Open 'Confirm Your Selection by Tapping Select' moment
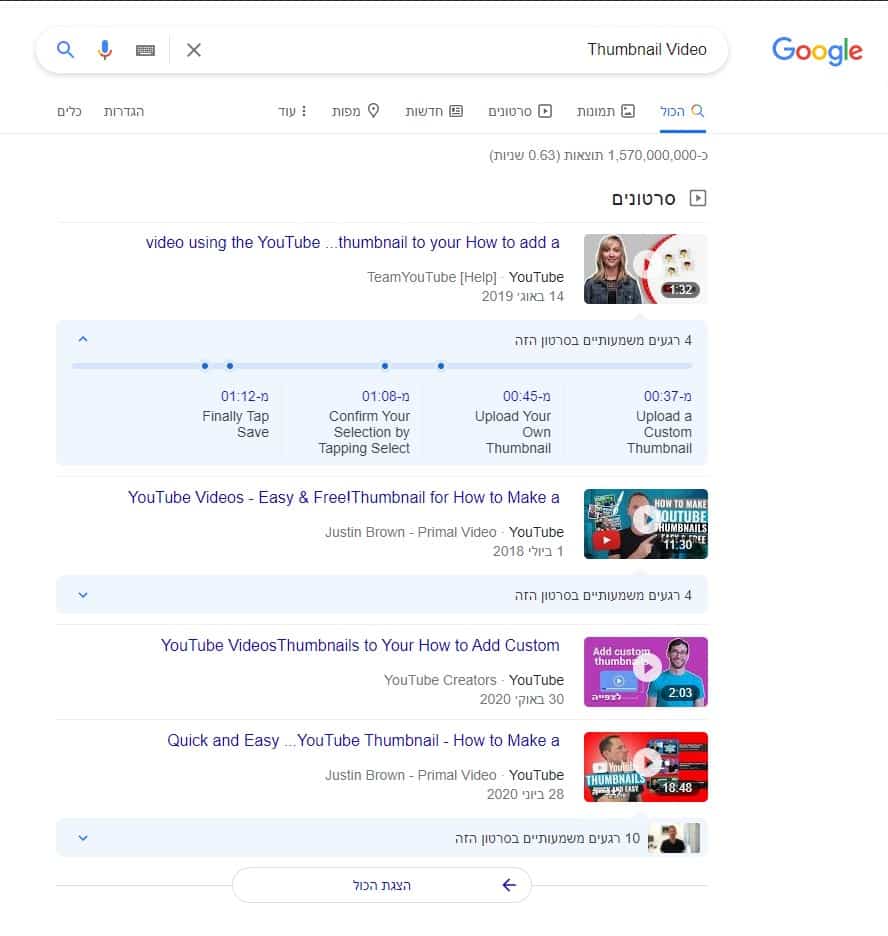Screen dimensions: 888x936 pyautogui.click(x=364, y=421)
